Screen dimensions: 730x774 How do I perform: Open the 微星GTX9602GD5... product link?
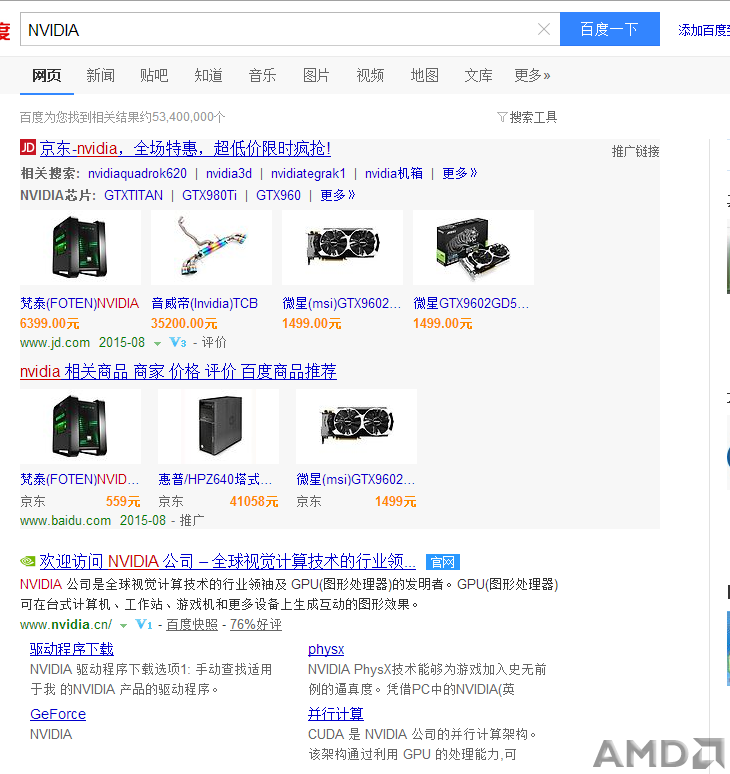coord(471,303)
